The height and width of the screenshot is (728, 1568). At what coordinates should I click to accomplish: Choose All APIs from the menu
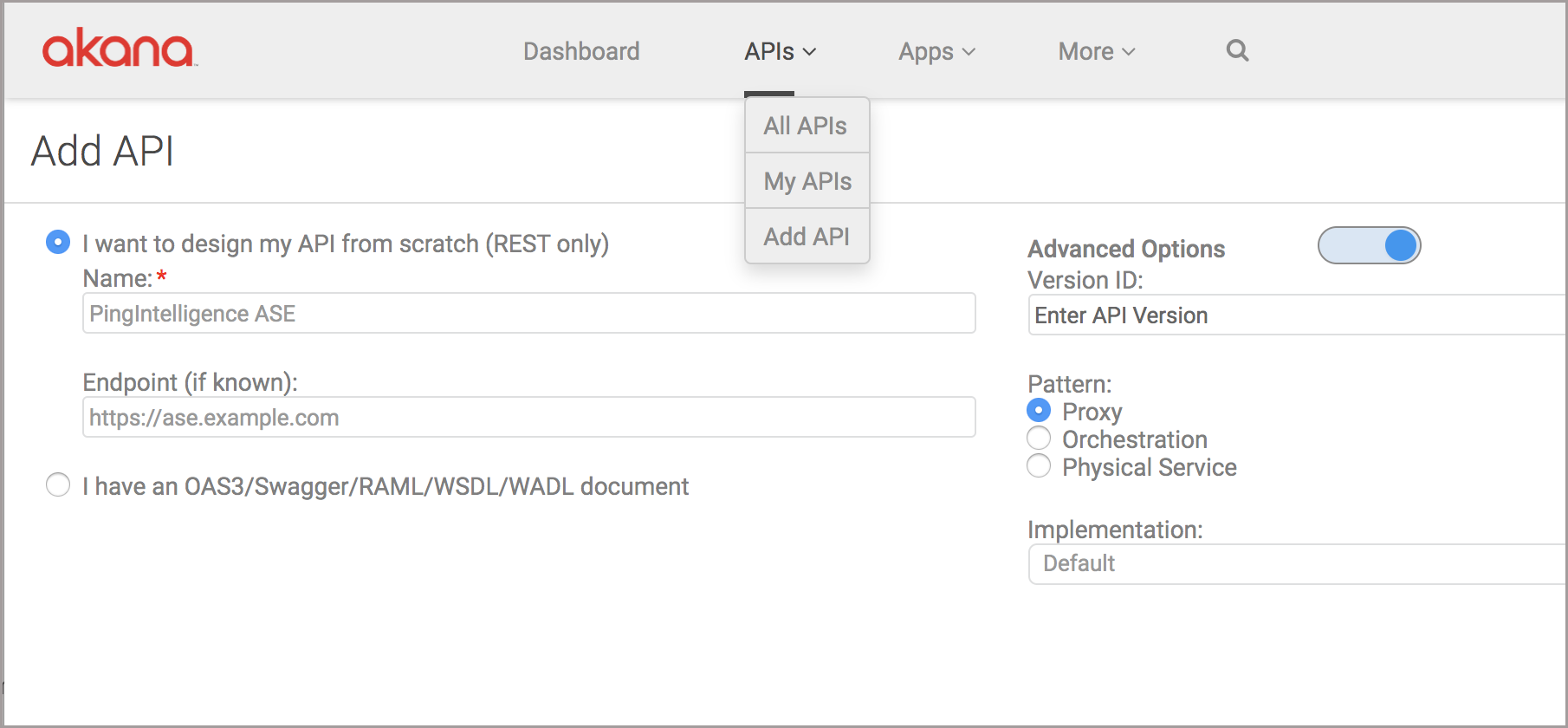pyautogui.click(x=807, y=126)
